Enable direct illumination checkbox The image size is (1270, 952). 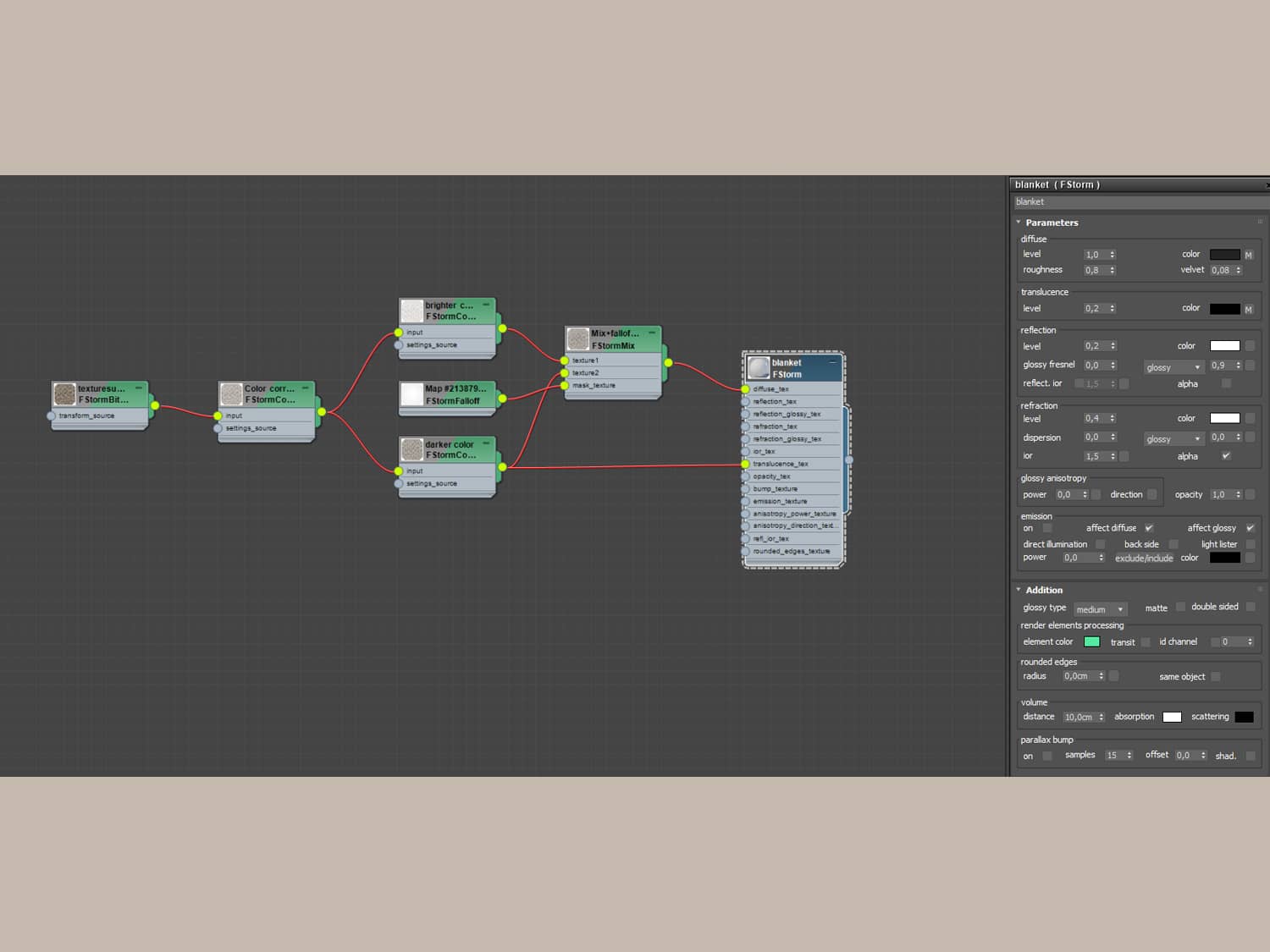[x=1100, y=544]
